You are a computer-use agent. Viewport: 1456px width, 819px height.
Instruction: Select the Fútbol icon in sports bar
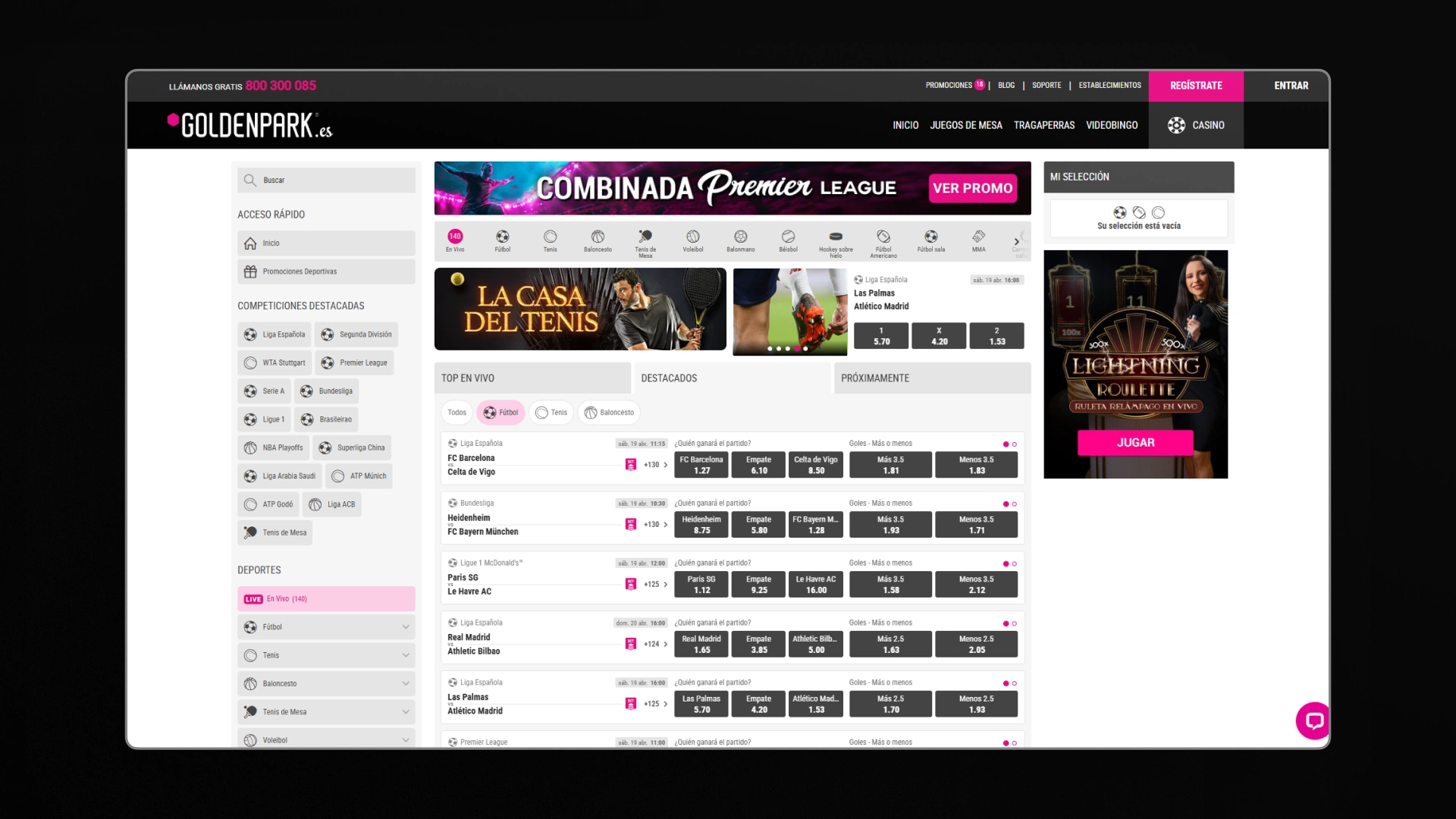pyautogui.click(x=503, y=241)
